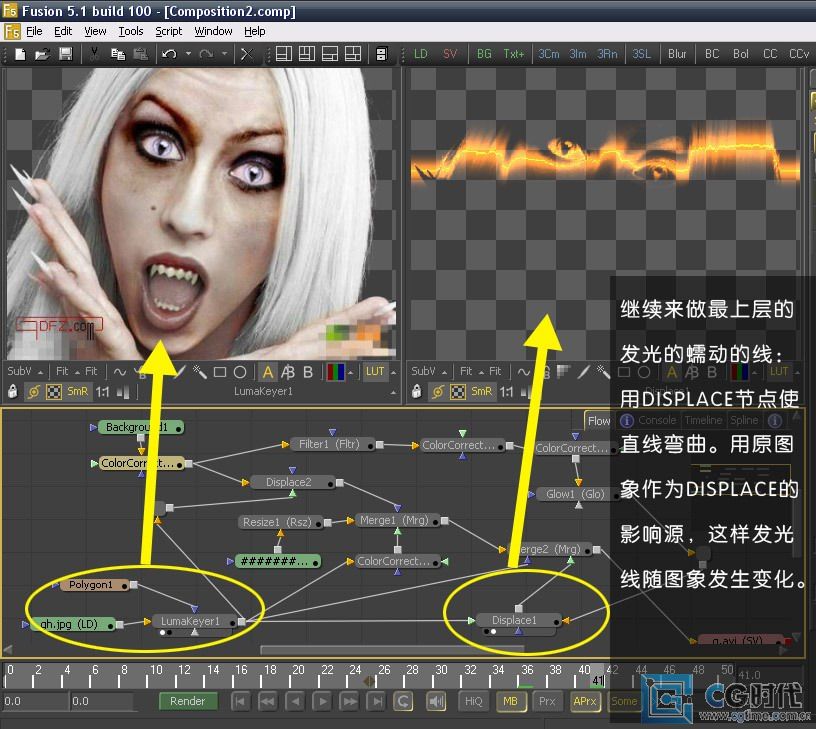This screenshot has height=729, width=816.
Task: Lock the right viewer with padlock
Action: click(417, 391)
